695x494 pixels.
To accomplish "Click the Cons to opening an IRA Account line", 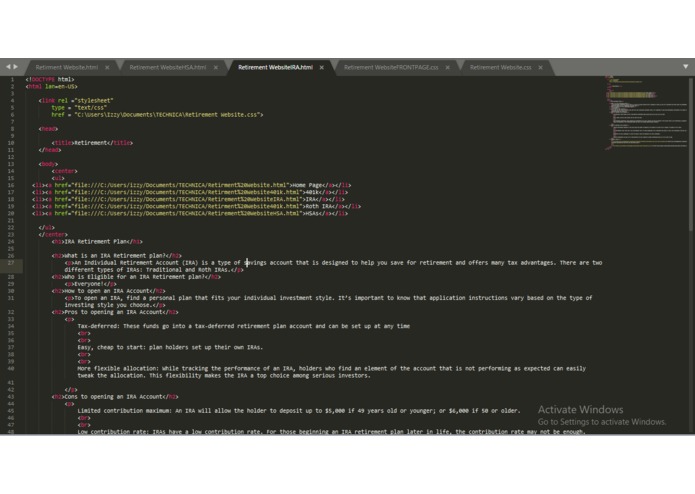I will 115,397.
